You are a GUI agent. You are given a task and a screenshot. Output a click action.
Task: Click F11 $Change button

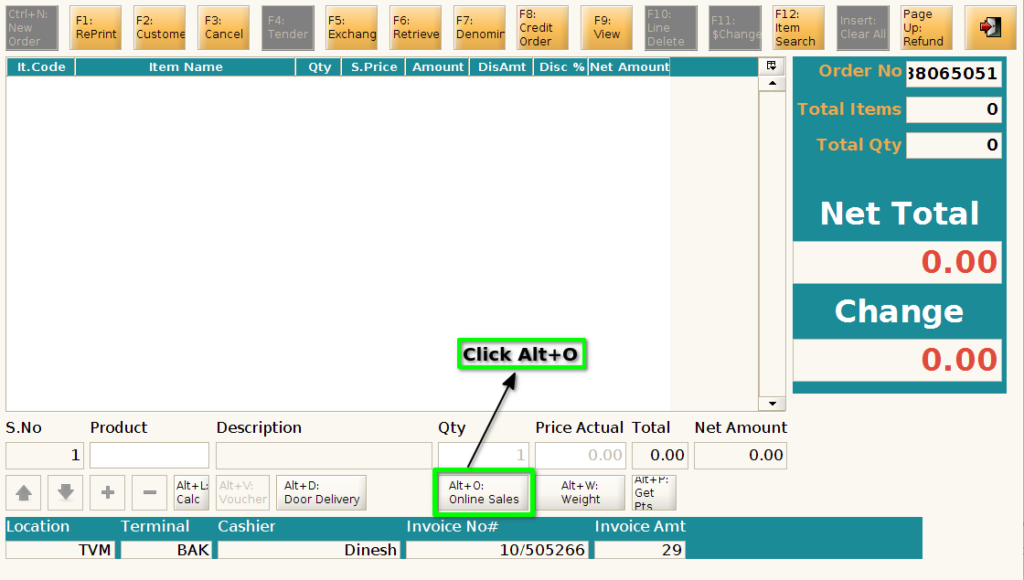[735, 27]
